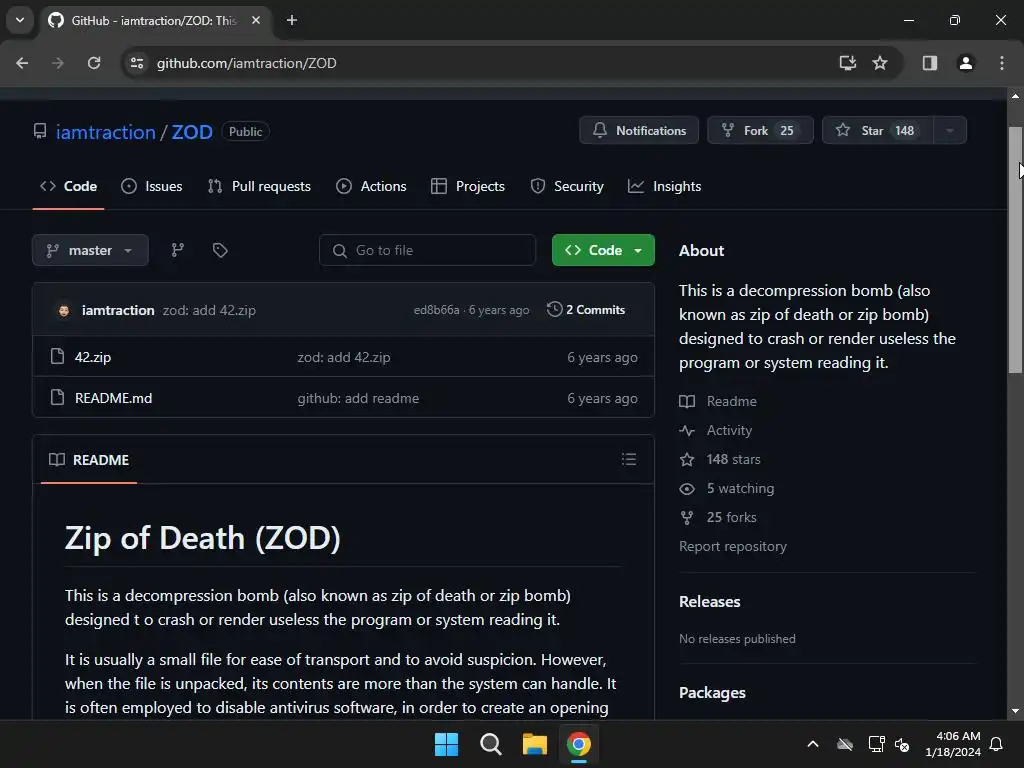Click the scrollbar down arrow
This screenshot has height=768, width=1024.
tap(1015, 711)
